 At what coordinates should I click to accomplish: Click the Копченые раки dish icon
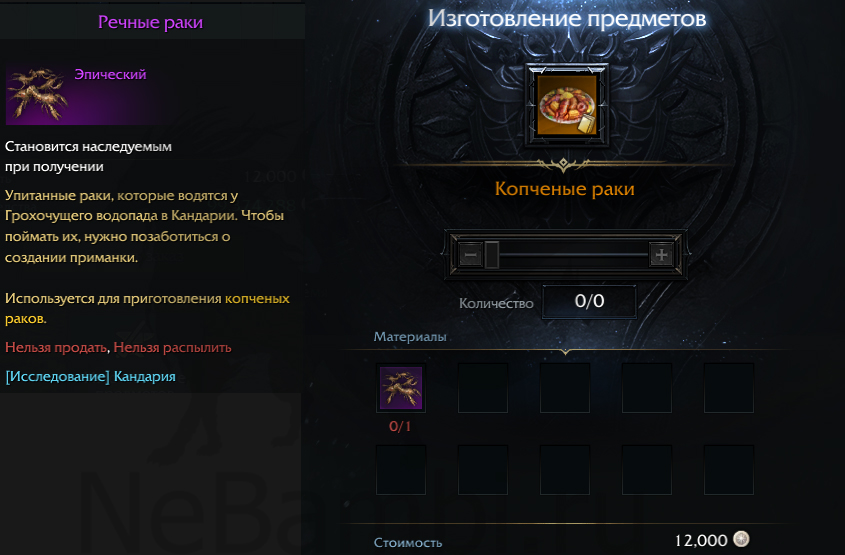(566, 105)
